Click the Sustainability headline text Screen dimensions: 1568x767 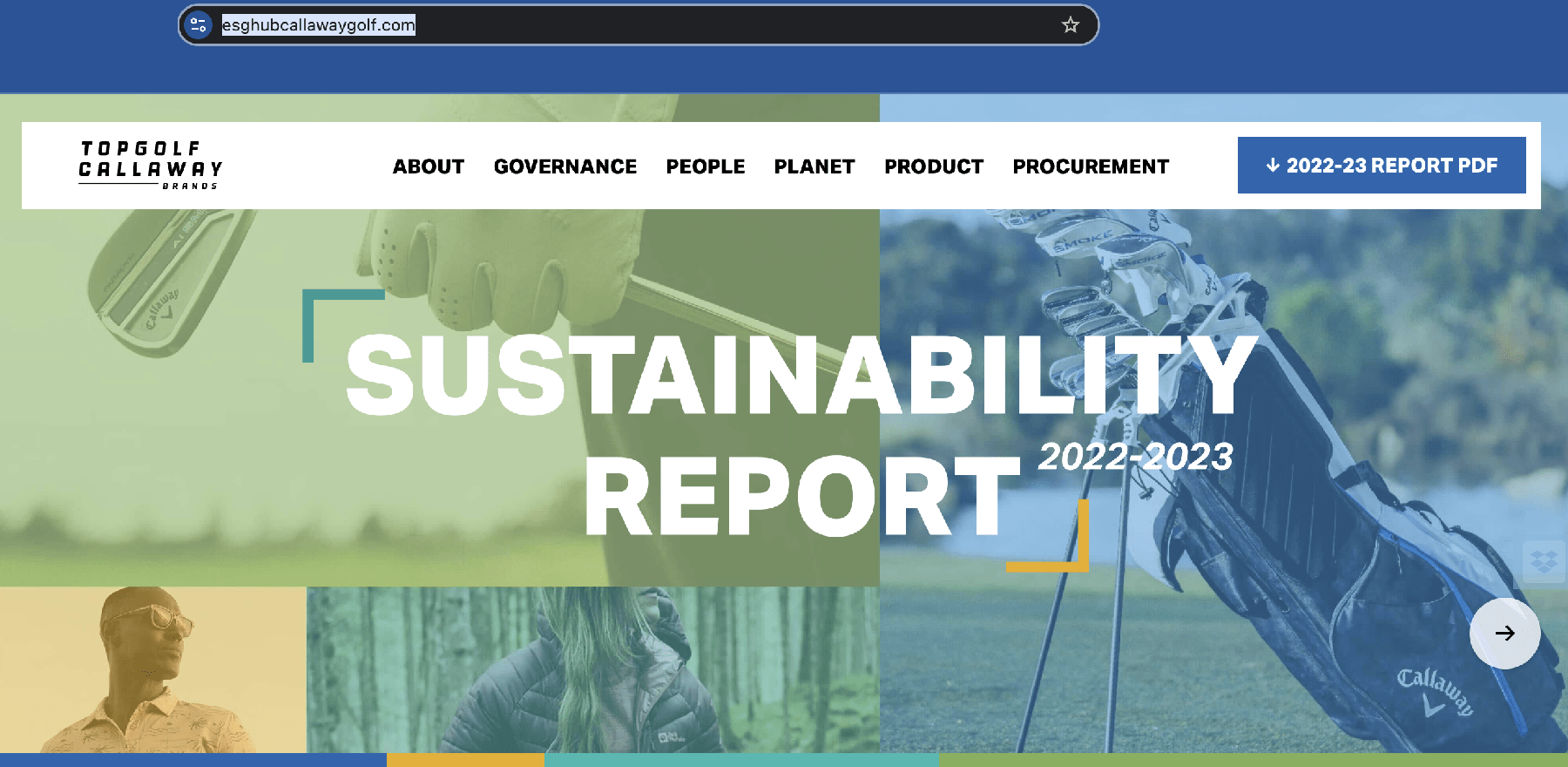pyautogui.click(x=802, y=376)
